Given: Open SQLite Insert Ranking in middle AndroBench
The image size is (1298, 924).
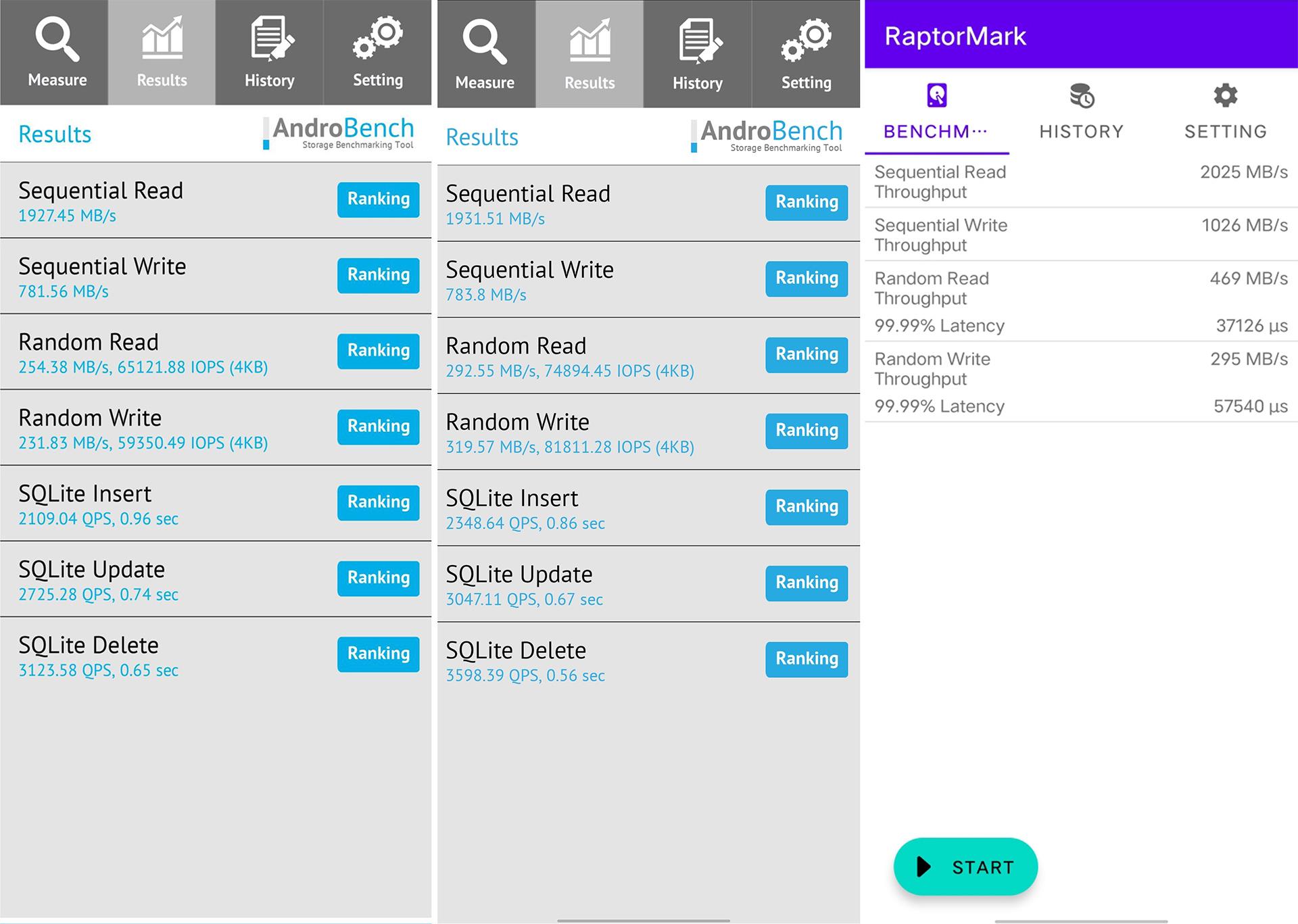Looking at the screenshot, I should point(807,507).
